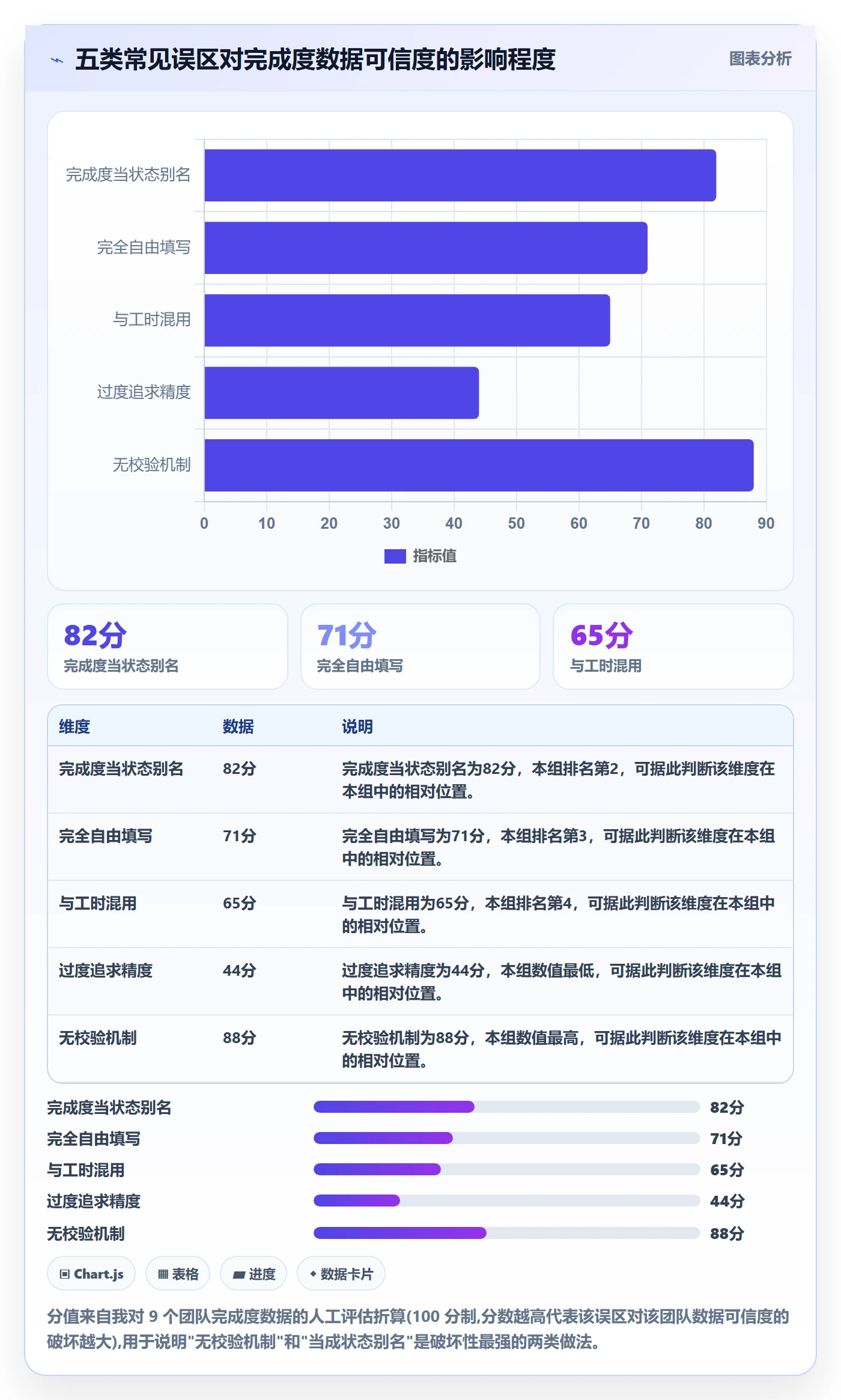Click the 完成度当状态别名 progress bar
Image resolution: width=841 pixels, height=1400 pixels.
[x=507, y=1107]
